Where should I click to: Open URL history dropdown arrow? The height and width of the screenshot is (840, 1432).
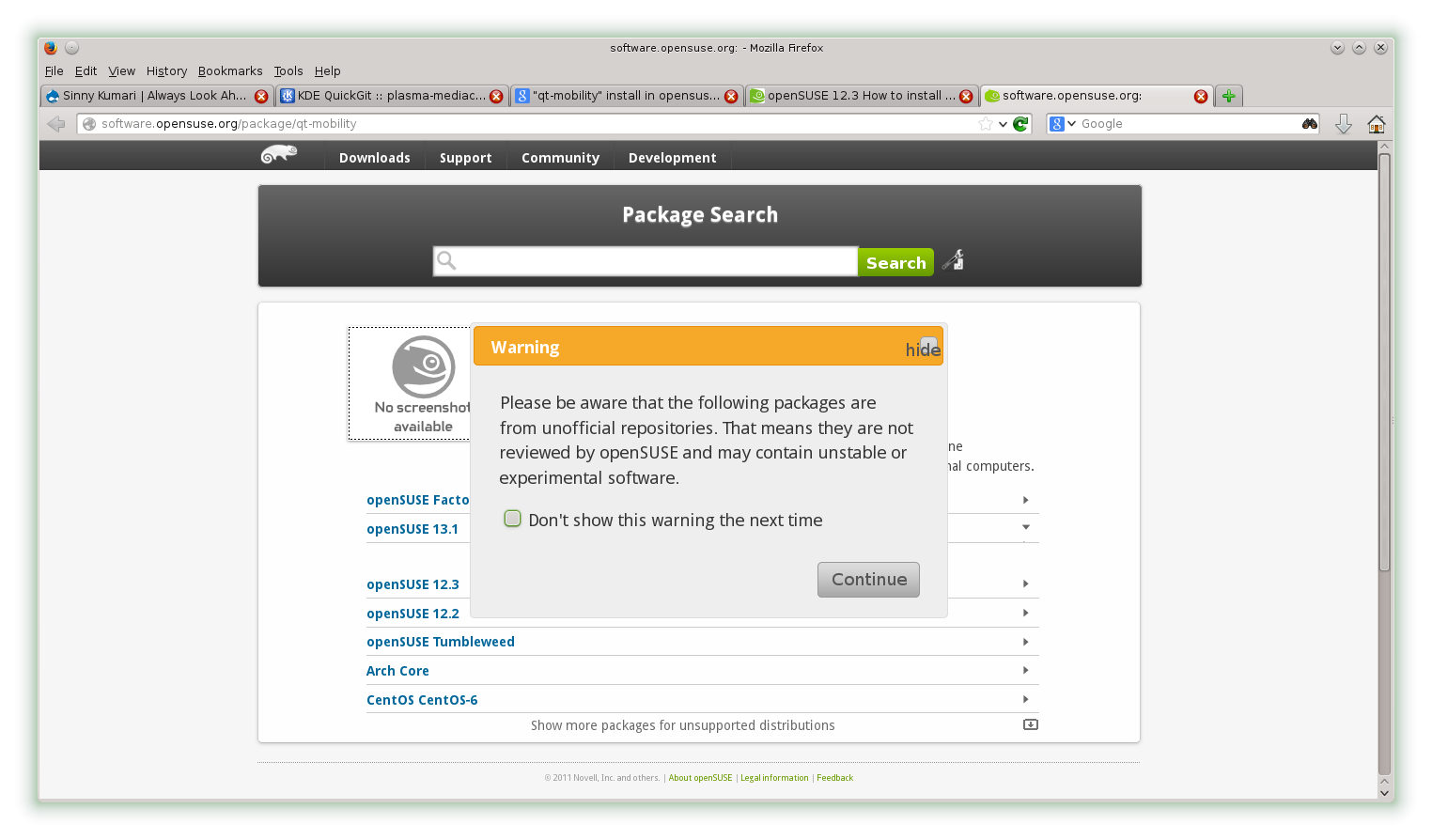1003,124
